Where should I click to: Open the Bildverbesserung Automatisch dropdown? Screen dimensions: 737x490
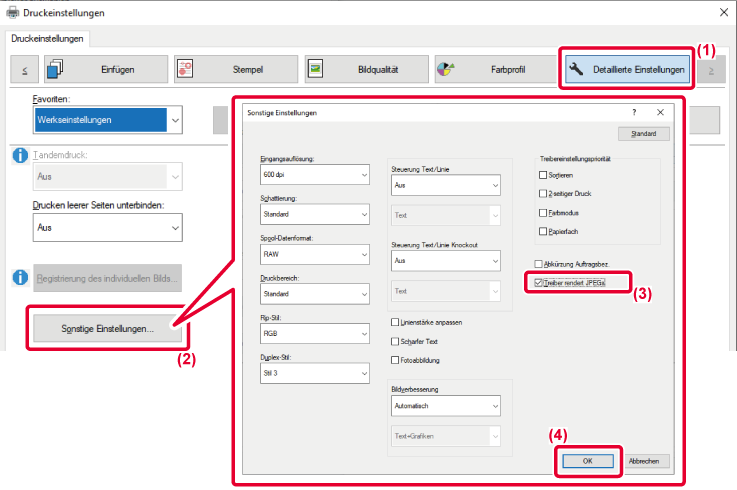point(446,406)
